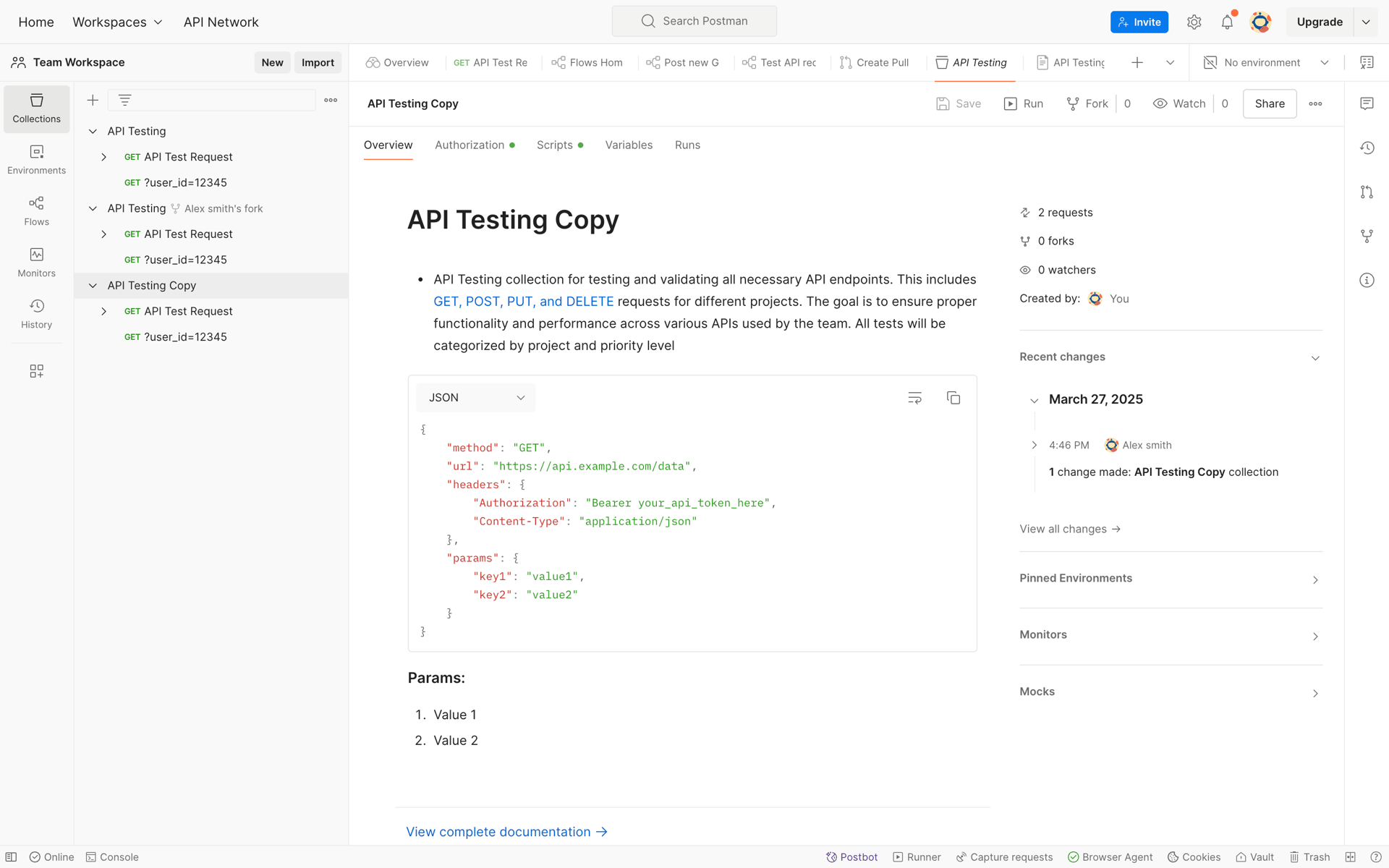Open the Workspaces dropdown menu

click(117, 22)
